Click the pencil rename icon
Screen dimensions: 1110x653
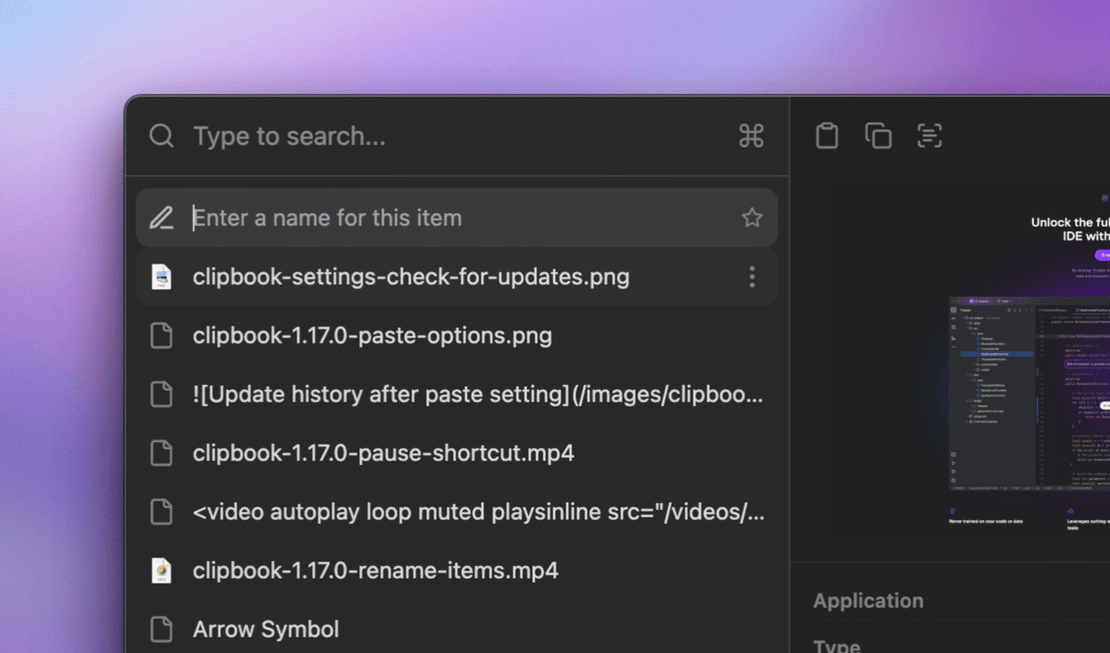(161, 217)
